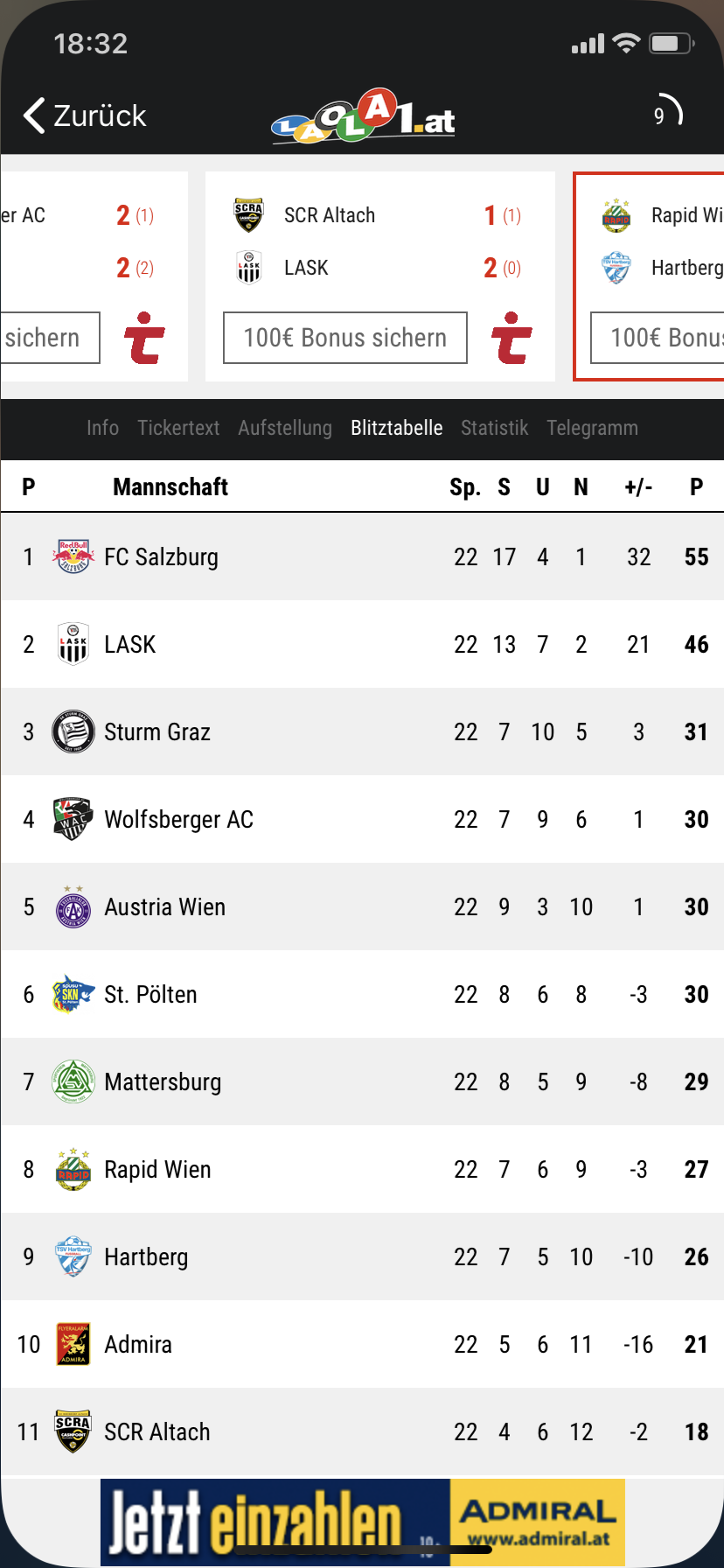Viewport: 724px width, 1568px height.
Task: Switch to the Info tab
Action: coord(102,428)
